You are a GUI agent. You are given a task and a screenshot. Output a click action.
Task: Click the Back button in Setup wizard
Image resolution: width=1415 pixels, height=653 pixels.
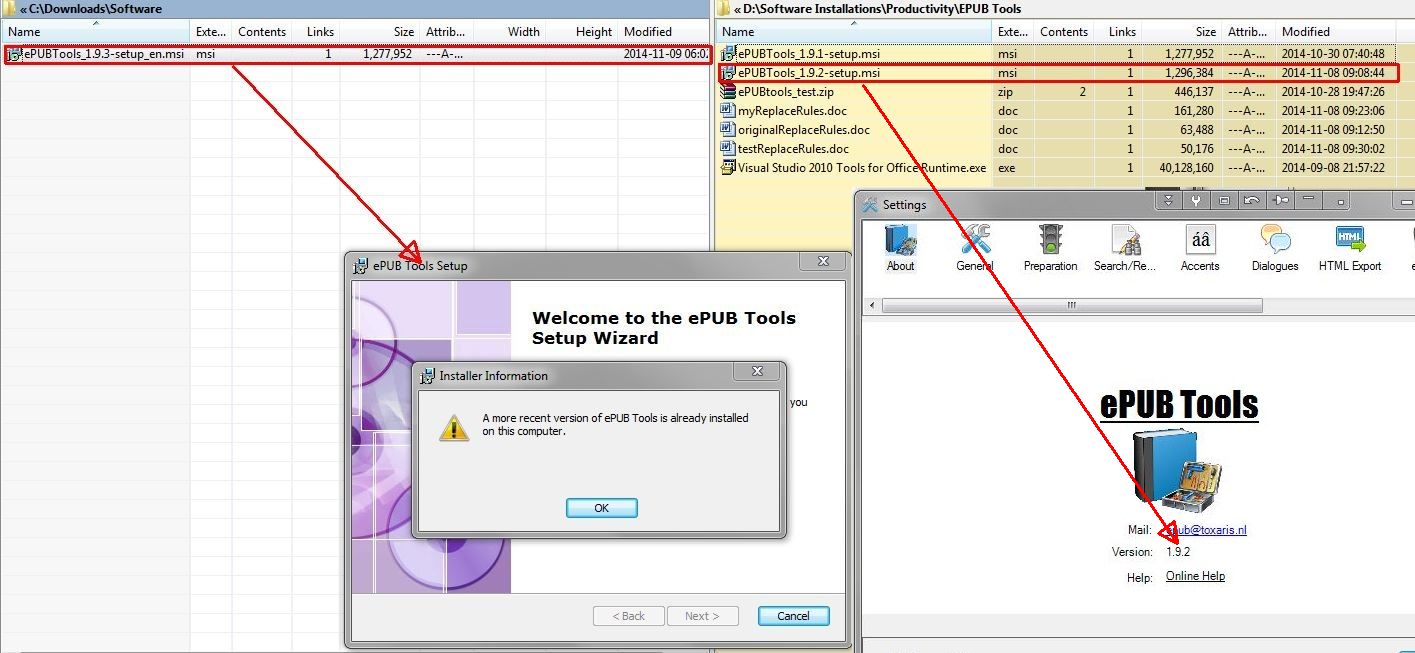point(628,616)
